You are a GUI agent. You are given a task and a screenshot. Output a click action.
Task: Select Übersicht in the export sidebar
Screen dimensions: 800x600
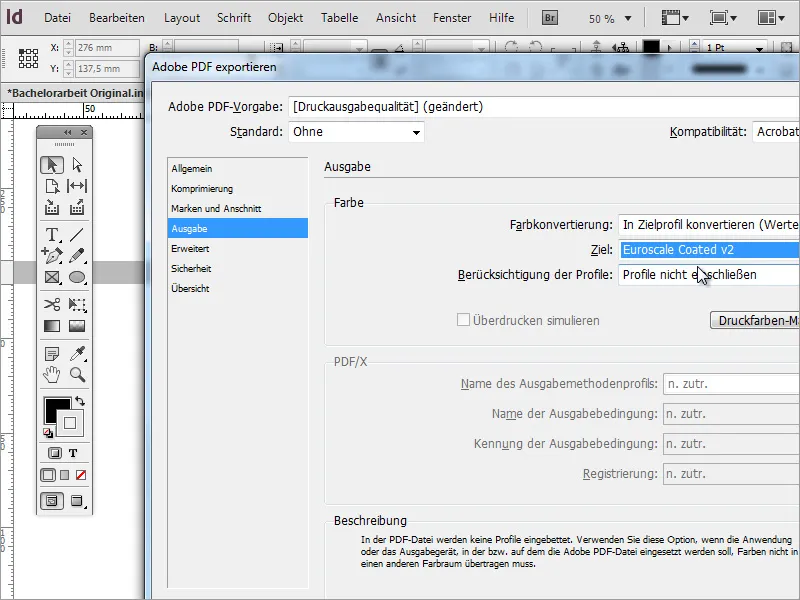coord(238,289)
